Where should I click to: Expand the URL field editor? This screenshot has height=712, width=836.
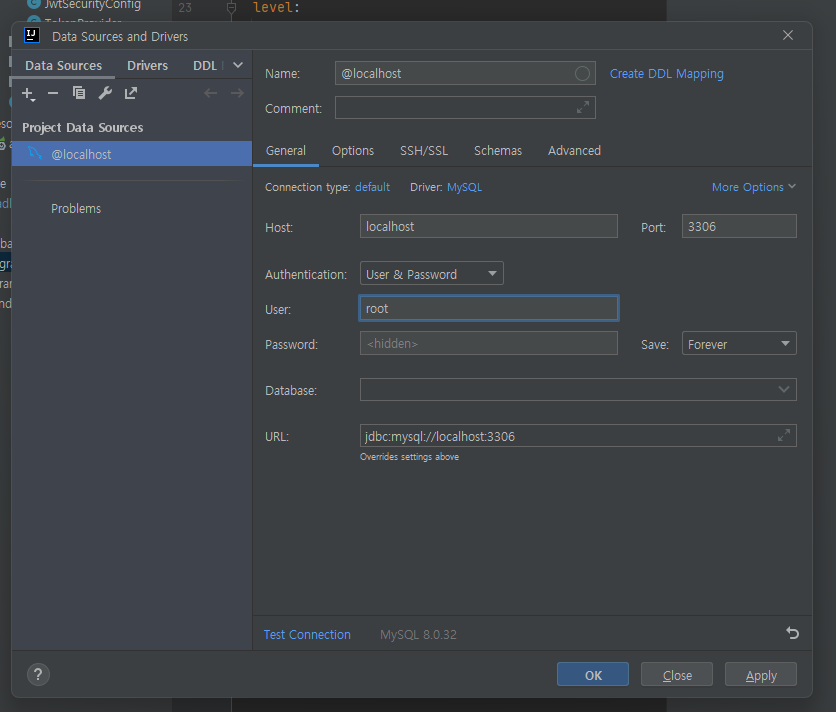(784, 436)
